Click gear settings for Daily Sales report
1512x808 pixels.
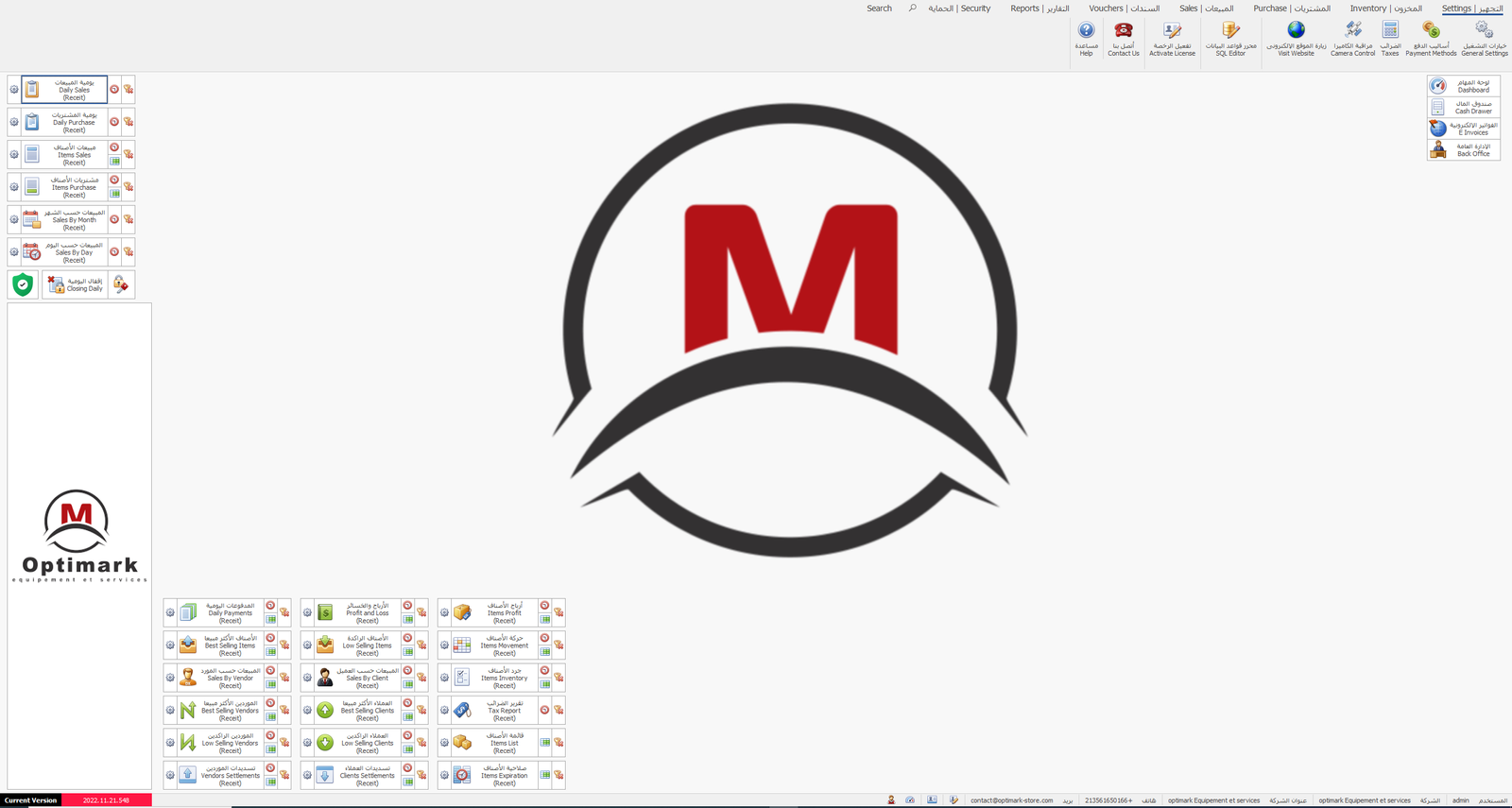14,90
